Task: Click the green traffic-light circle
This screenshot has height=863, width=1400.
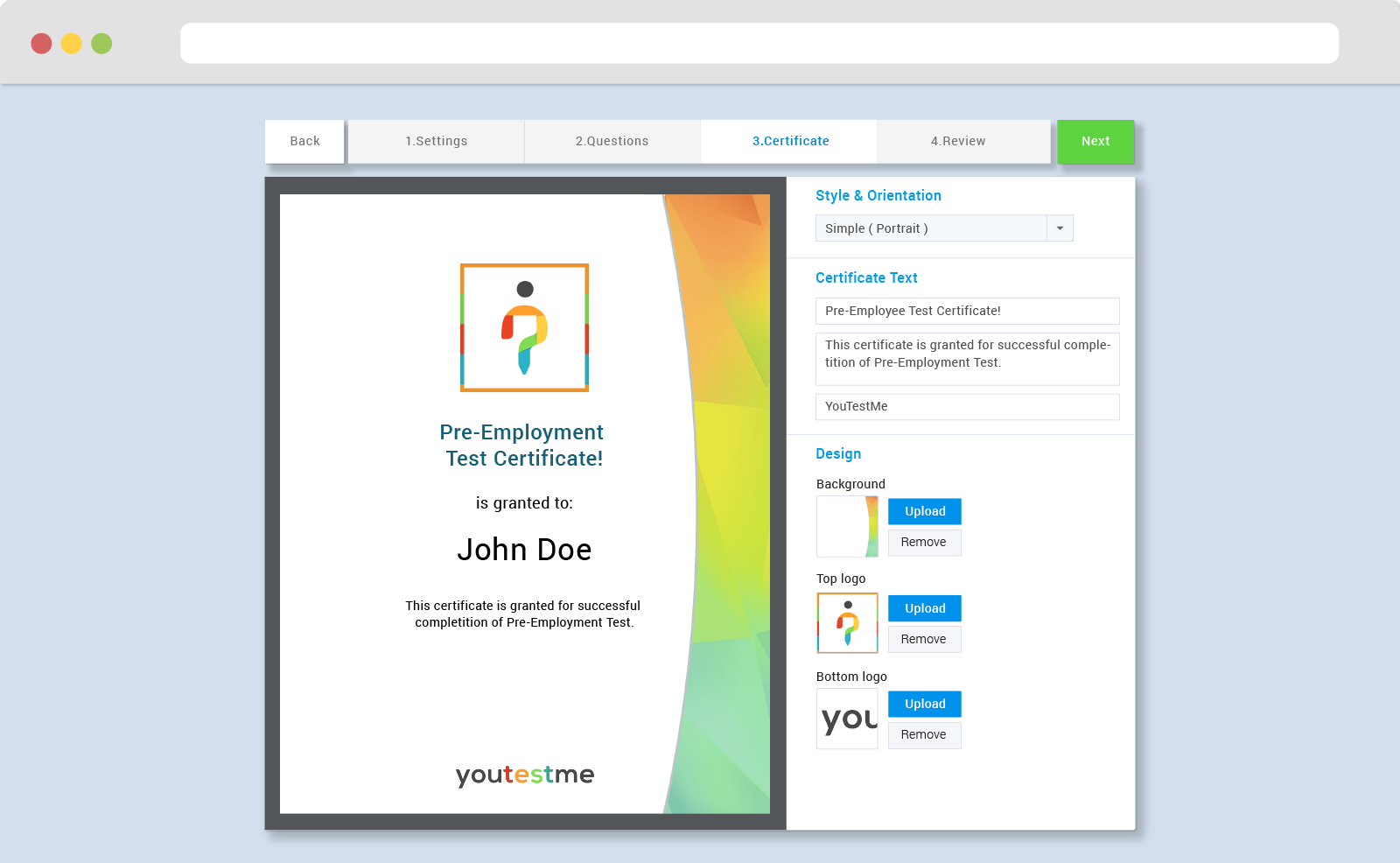Action: [101, 42]
